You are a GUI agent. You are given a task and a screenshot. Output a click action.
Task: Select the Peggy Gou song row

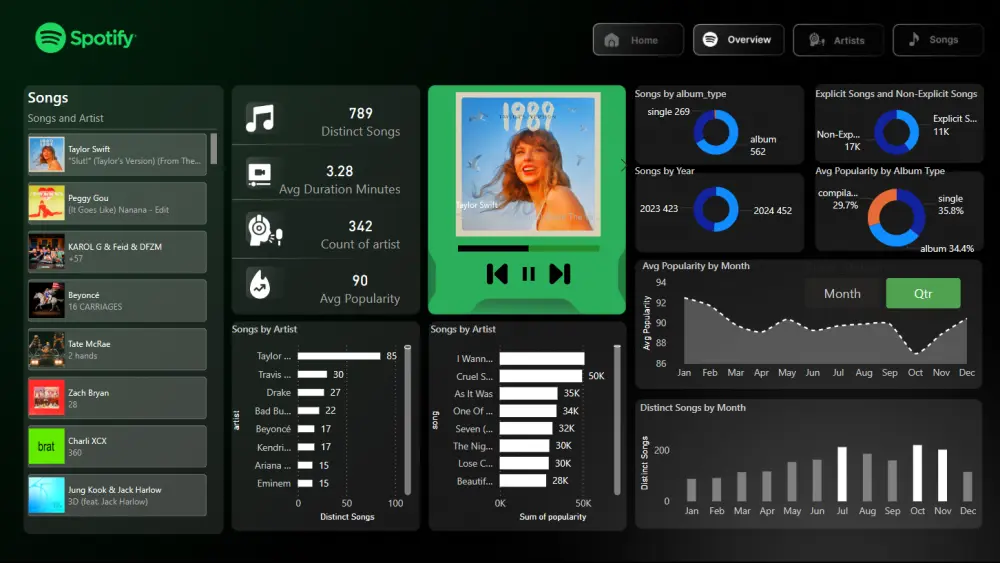click(x=117, y=203)
